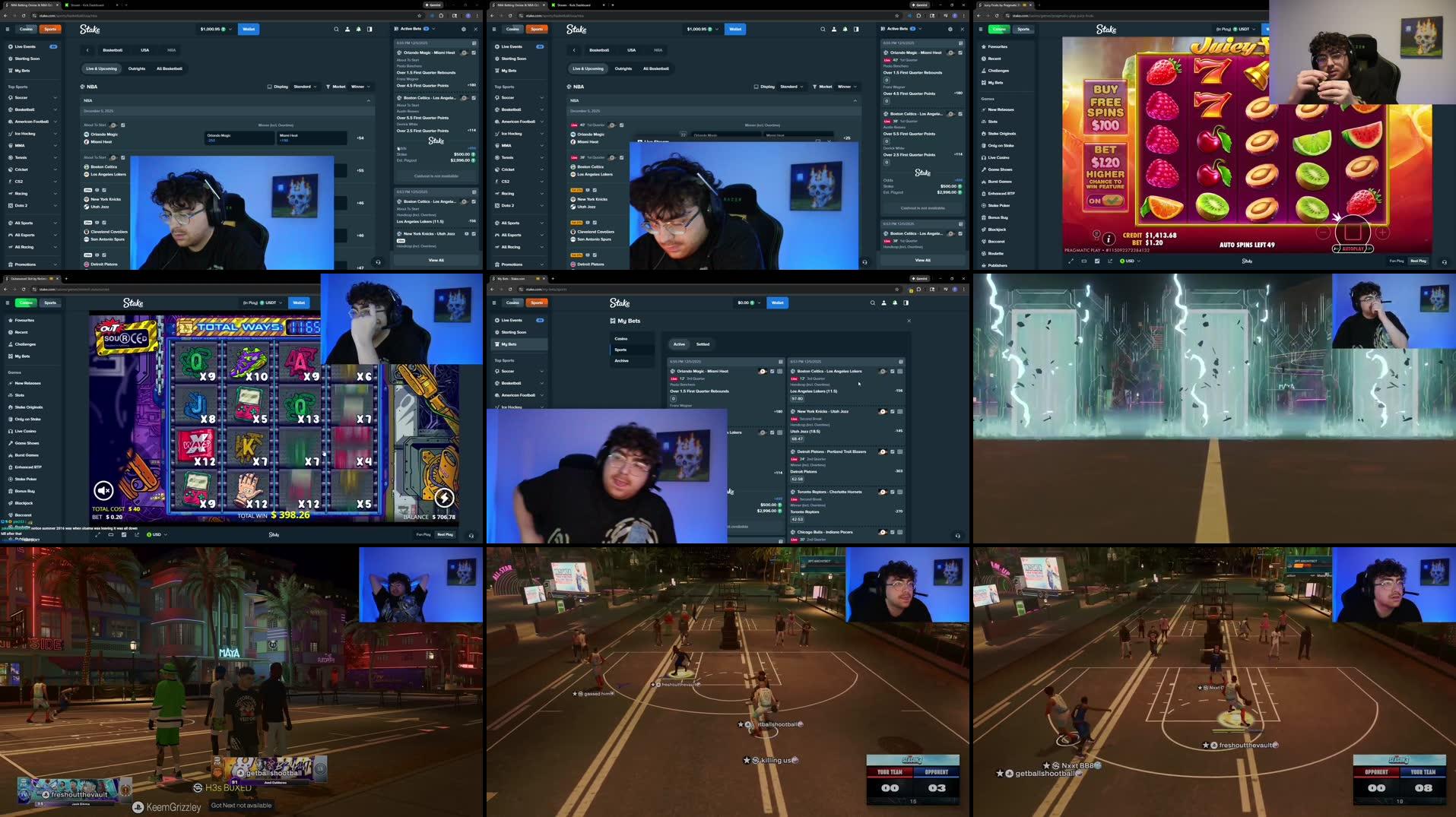
Task: Select Live Casino in the sidebar
Action: tap(998, 157)
